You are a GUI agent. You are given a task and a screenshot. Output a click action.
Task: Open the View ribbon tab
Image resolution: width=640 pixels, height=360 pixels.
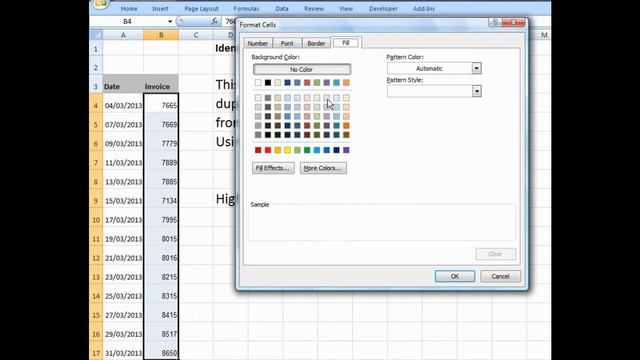click(346, 9)
